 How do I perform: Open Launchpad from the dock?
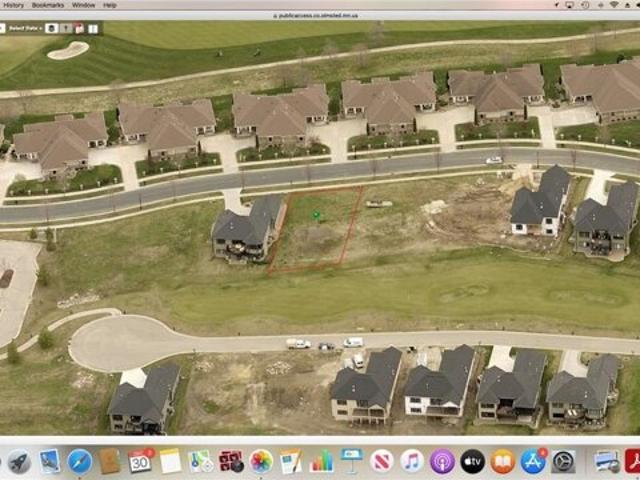click(x=19, y=461)
